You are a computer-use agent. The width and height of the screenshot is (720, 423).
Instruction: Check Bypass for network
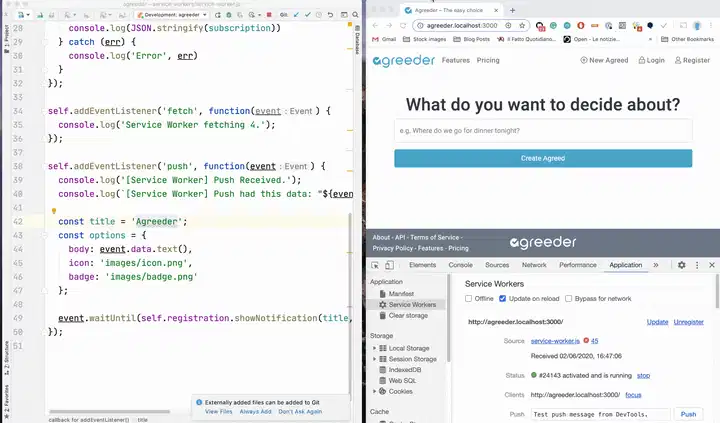click(568, 299)
